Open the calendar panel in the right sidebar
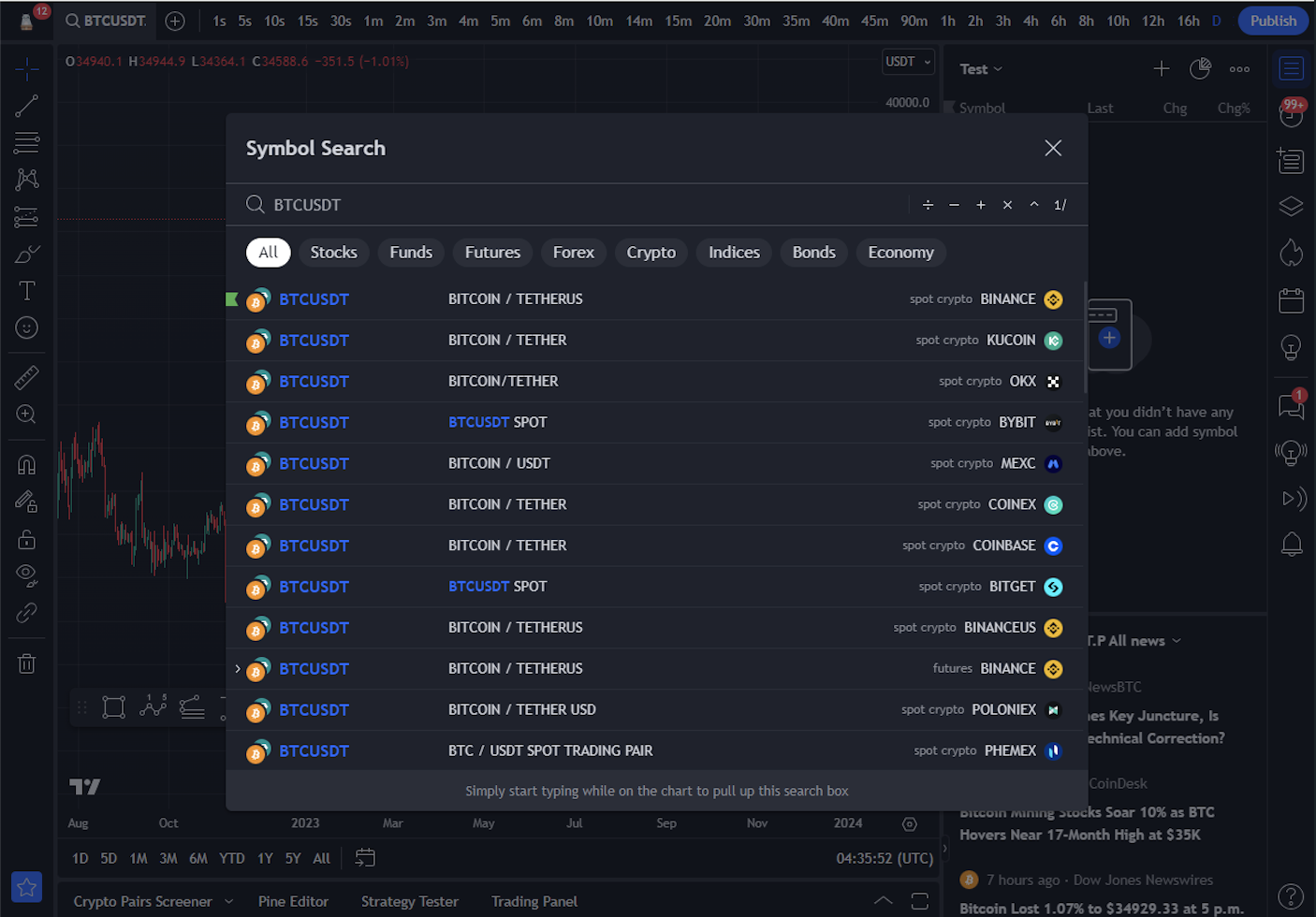 (x=1292, y=299)
